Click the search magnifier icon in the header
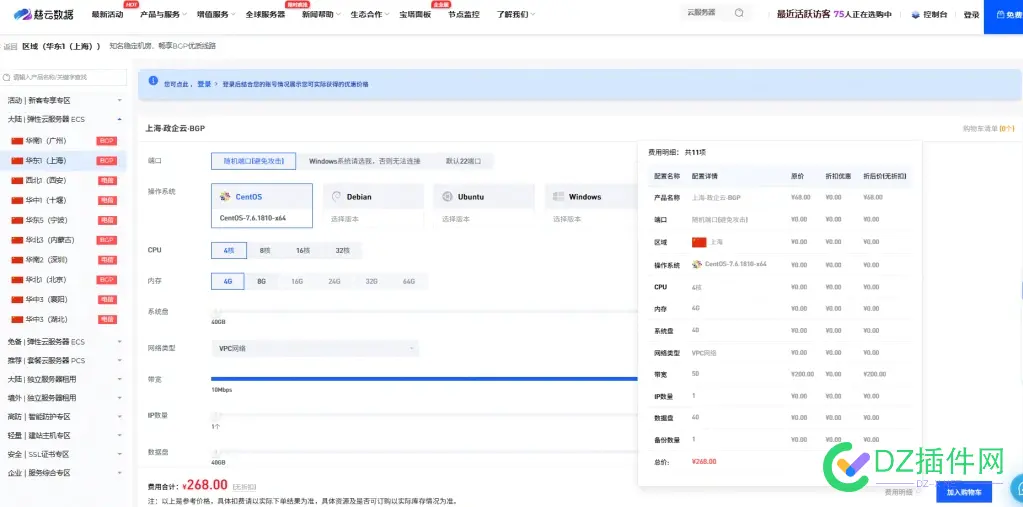Viewport: 1023px width, 507px height. tap(739, 13)
